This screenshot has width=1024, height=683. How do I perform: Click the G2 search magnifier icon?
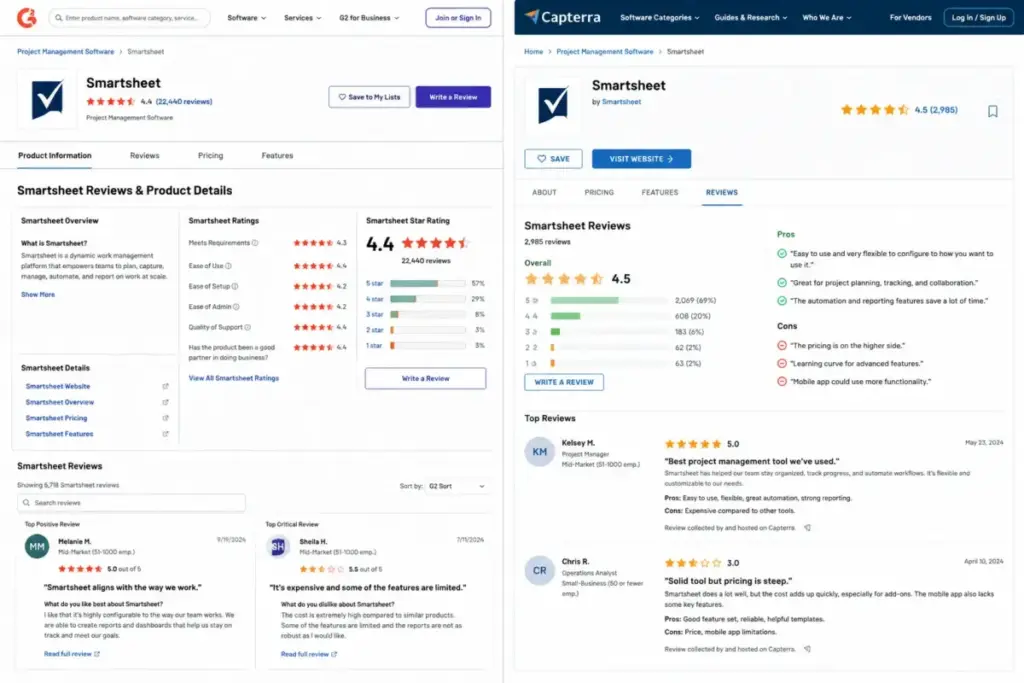[59, 18]
